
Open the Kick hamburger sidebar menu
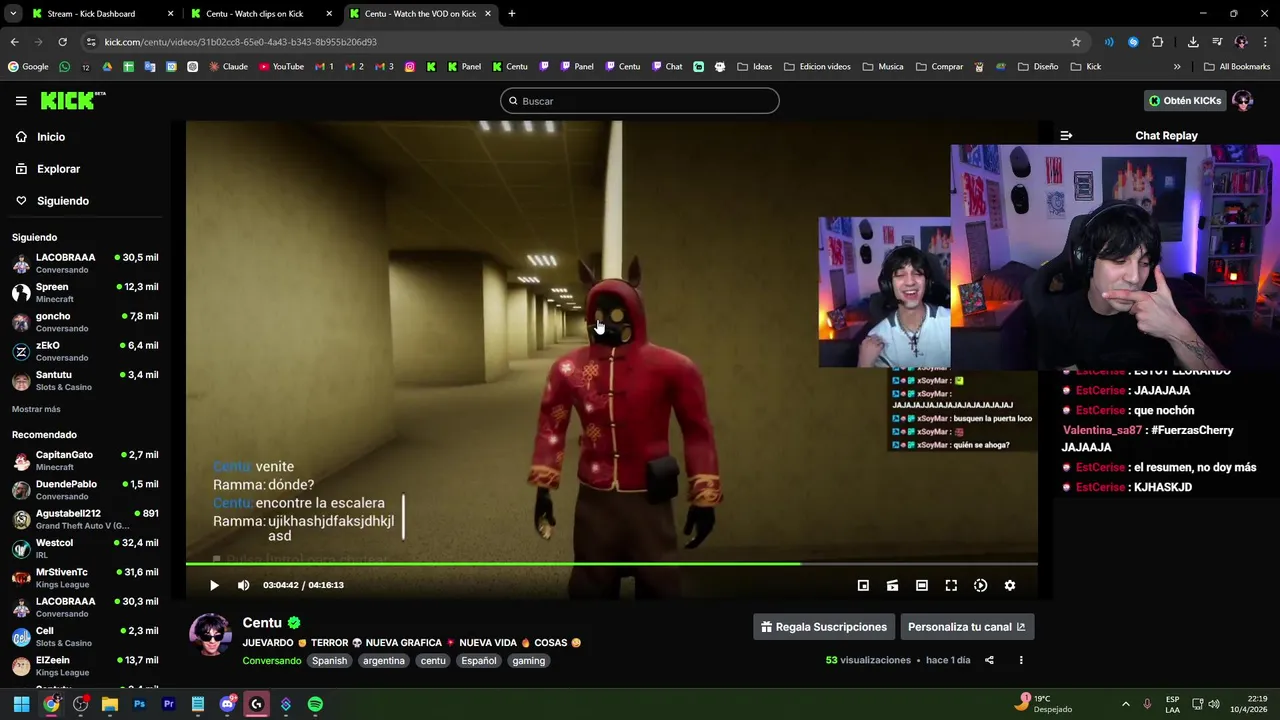[21, 101]
